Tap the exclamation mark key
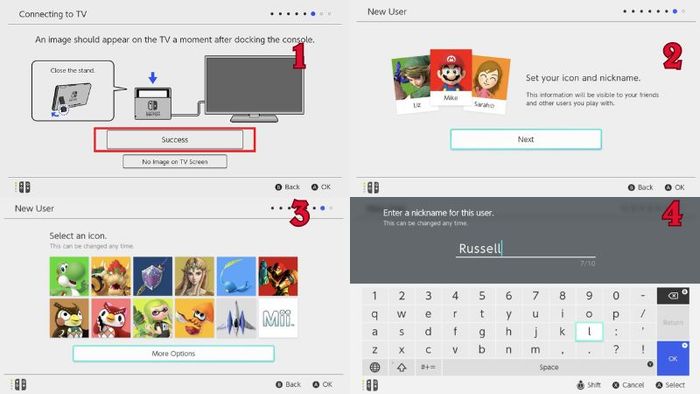The width and height of the screenshot is (700, 394). click(x=643, y=349)
